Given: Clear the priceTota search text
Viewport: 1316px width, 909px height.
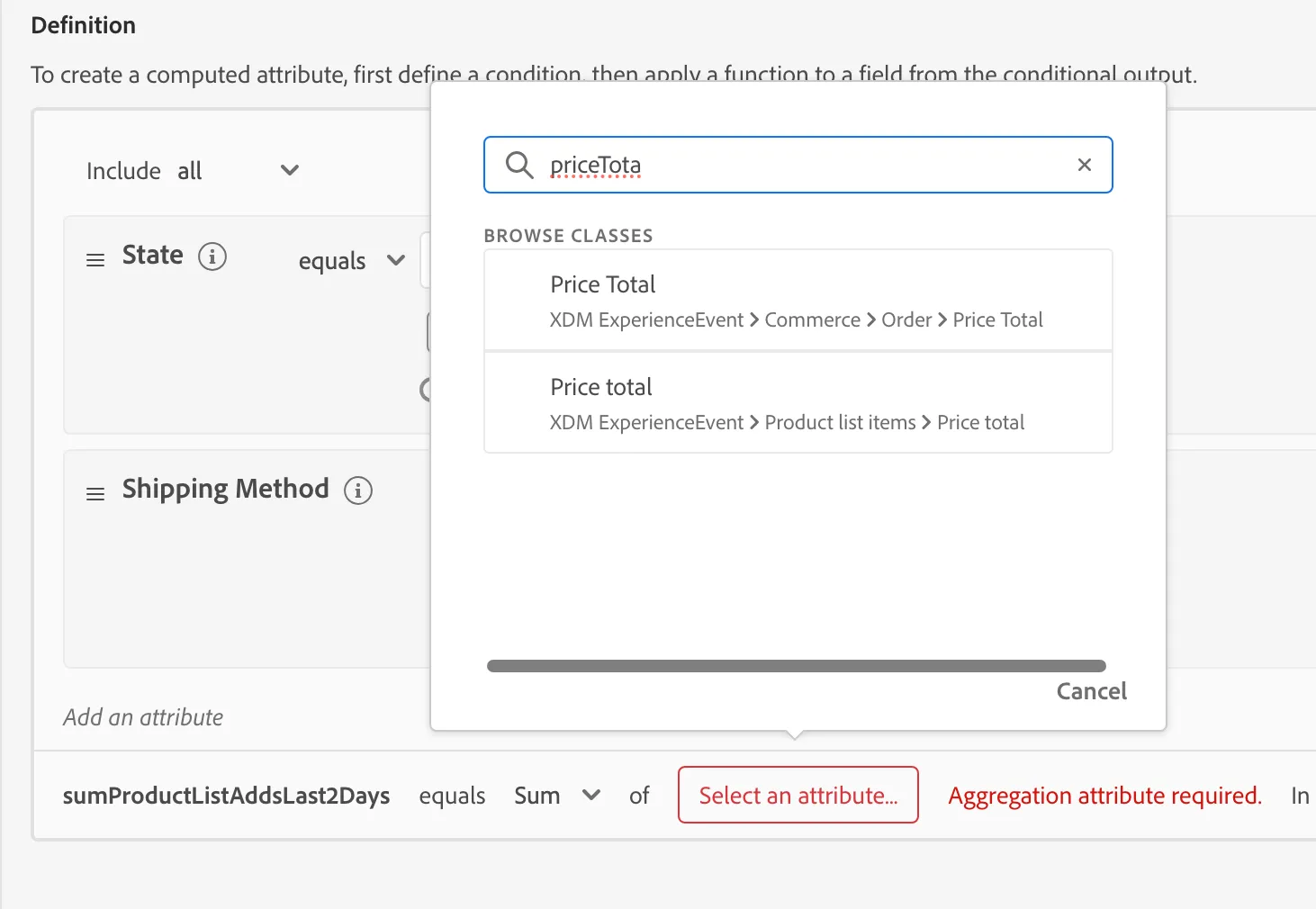Looking at the screenshot, I should tap(1085, 165).
